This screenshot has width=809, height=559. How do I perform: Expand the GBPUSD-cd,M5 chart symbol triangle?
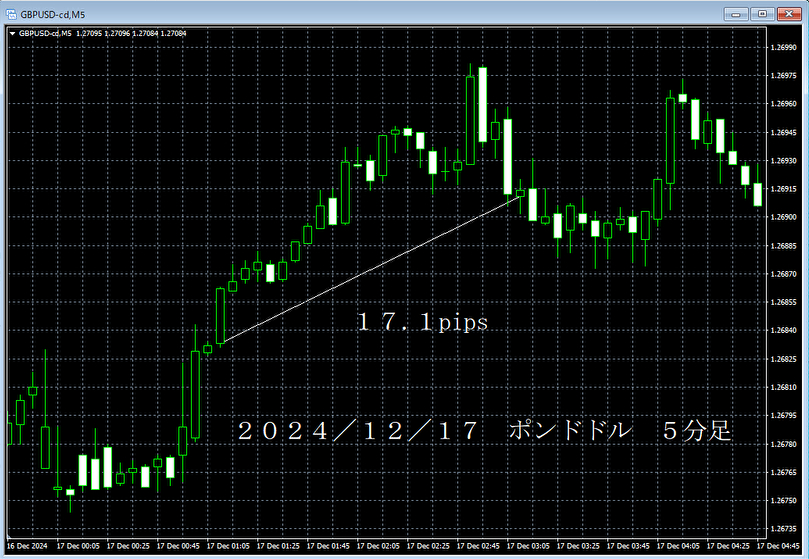pos(12,34)
